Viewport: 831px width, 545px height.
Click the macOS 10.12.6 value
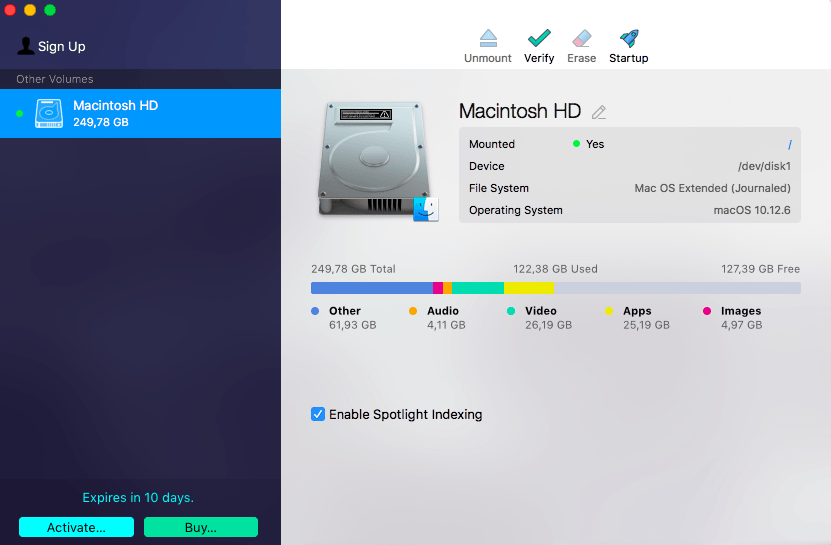752,210
